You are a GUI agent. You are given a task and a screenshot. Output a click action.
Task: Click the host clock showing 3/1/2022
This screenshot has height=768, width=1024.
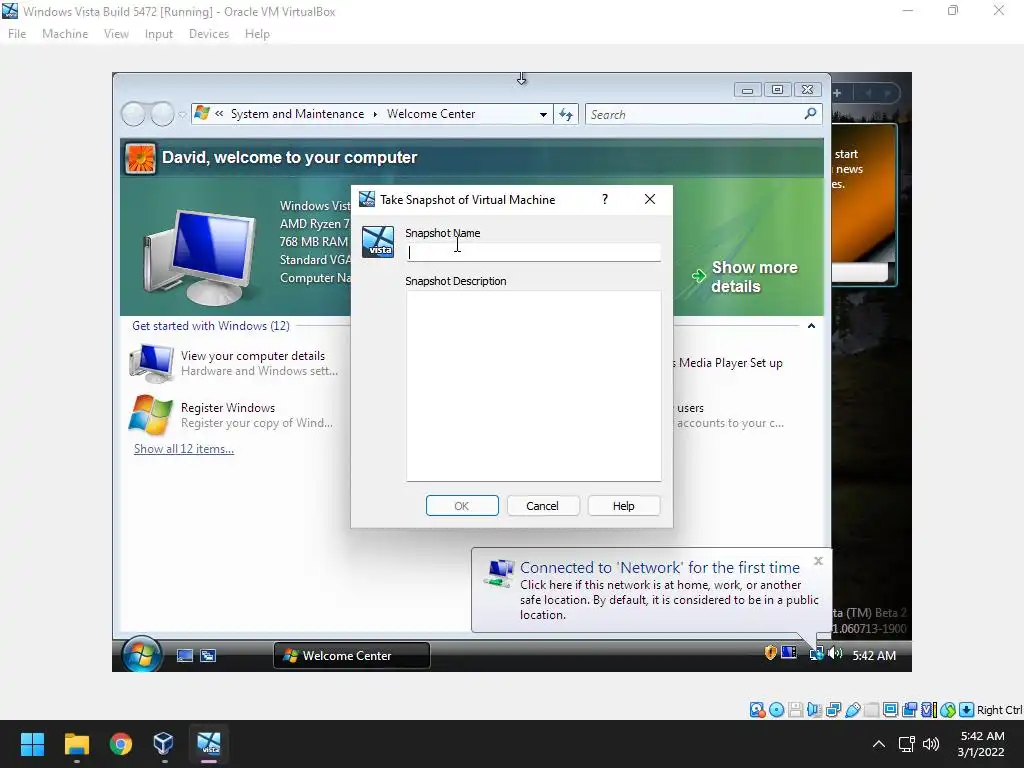coord(980,744)
